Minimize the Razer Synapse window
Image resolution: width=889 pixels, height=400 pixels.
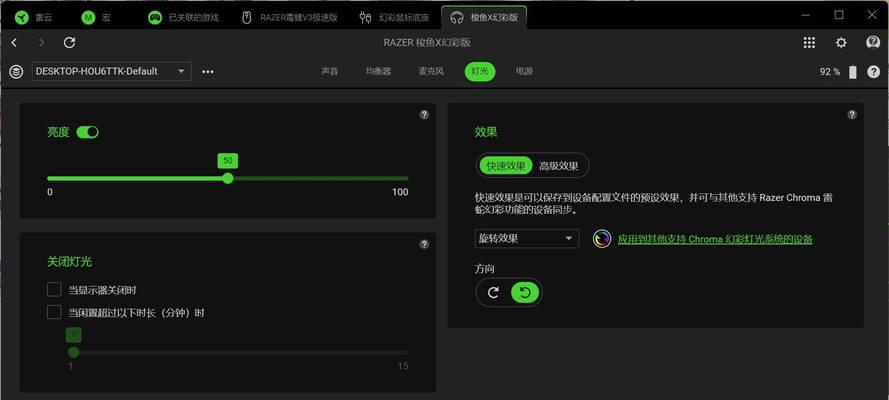coord(806,16)
